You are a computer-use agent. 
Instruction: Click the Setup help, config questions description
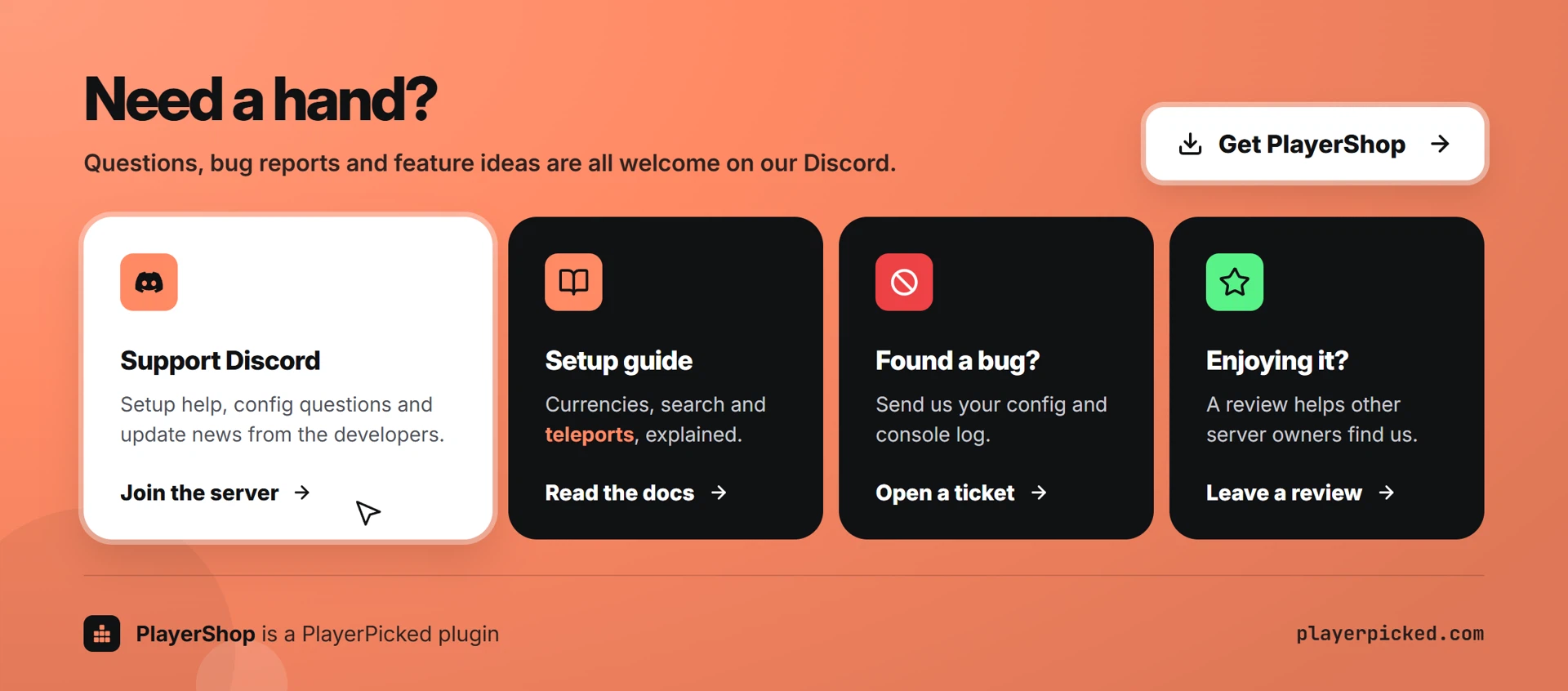[x=283, y=420]
